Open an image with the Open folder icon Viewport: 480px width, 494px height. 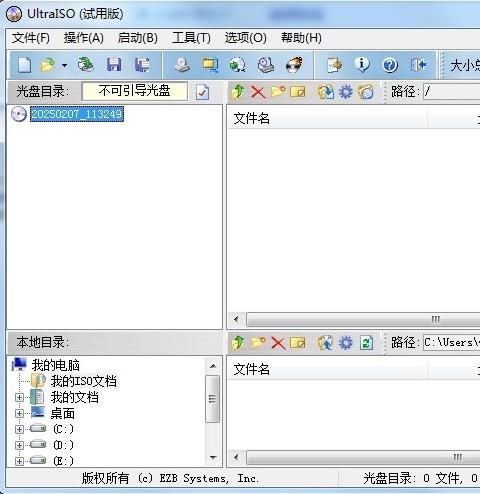(x=47, y=65)
